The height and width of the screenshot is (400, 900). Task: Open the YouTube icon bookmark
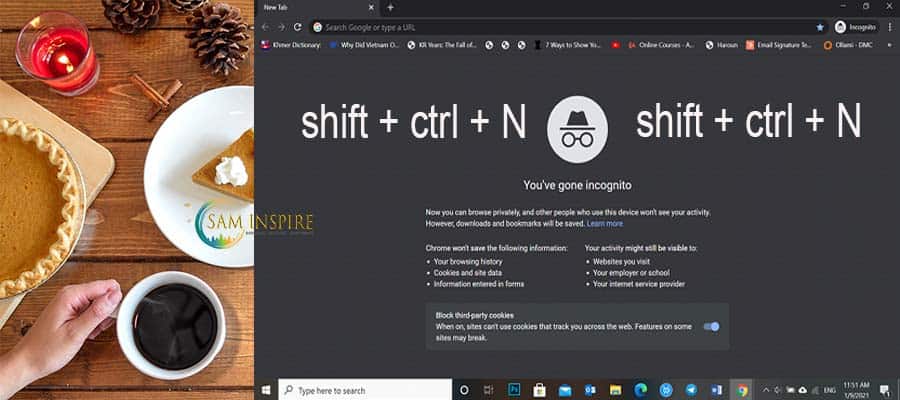pos(616,45)
